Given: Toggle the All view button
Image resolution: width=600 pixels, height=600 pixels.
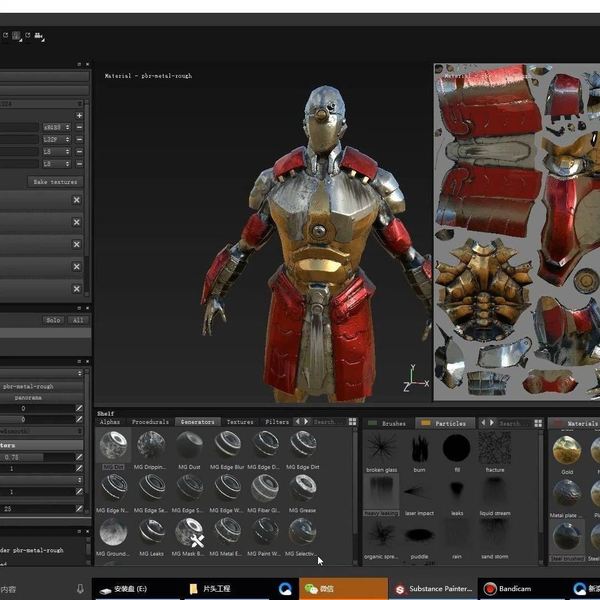Looking at the screenshot, I should pyautogui.click(x=77, y=320).
